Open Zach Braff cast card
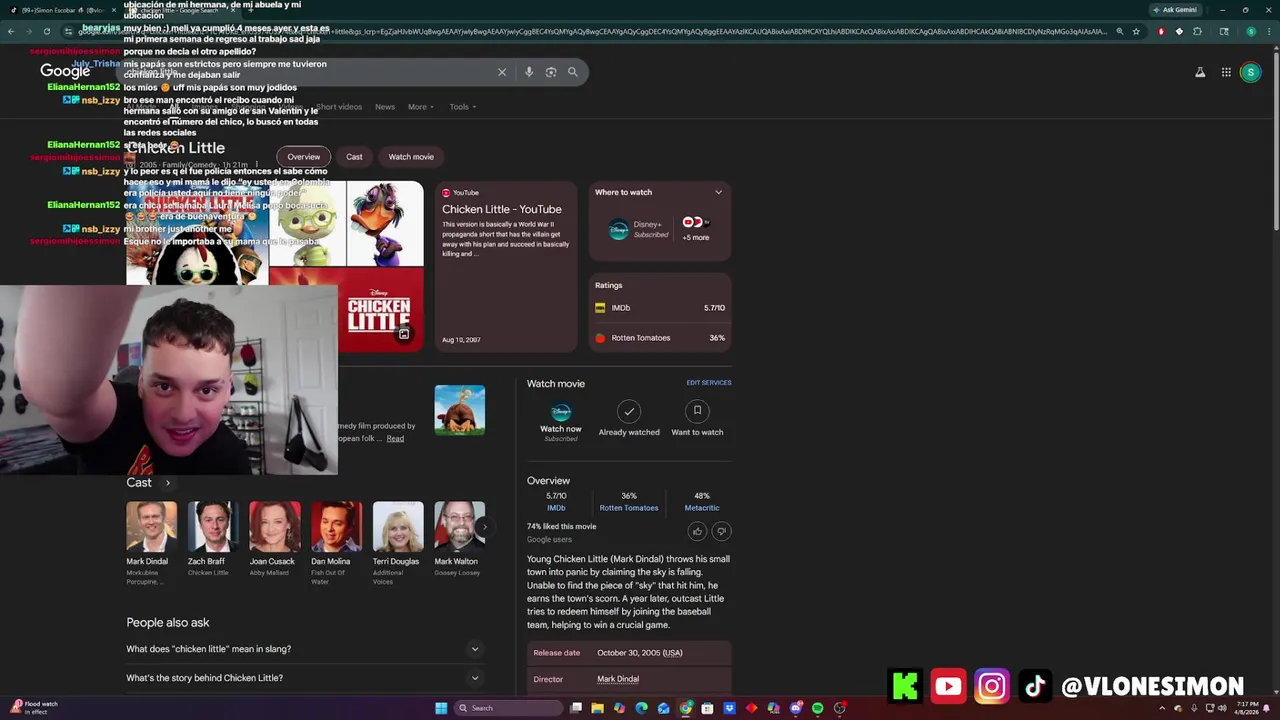This screenshot has height=720, width=1280. click(x=213, y=541)
